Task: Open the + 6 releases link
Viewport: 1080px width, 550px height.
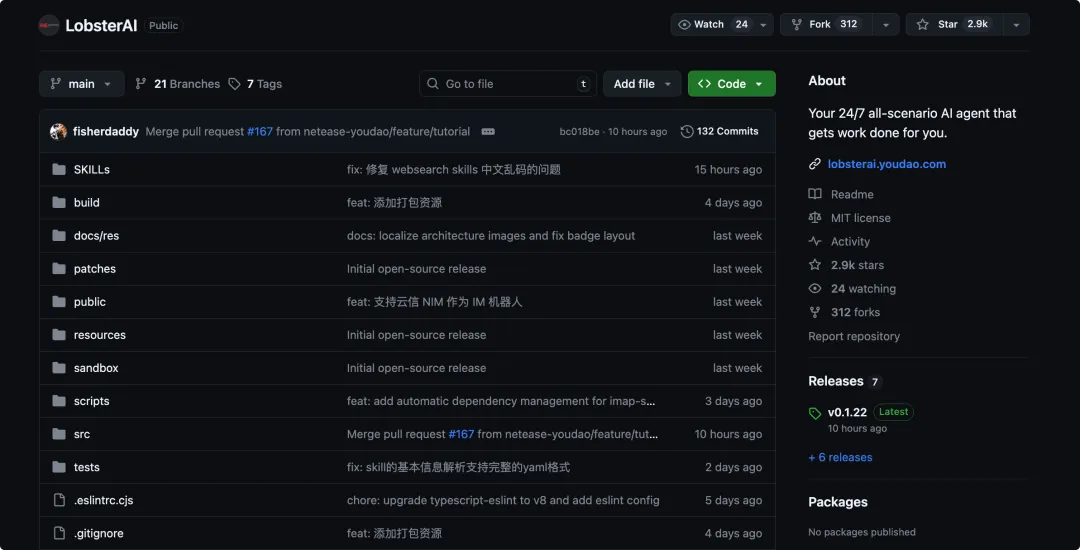Action: coord(840,457)
